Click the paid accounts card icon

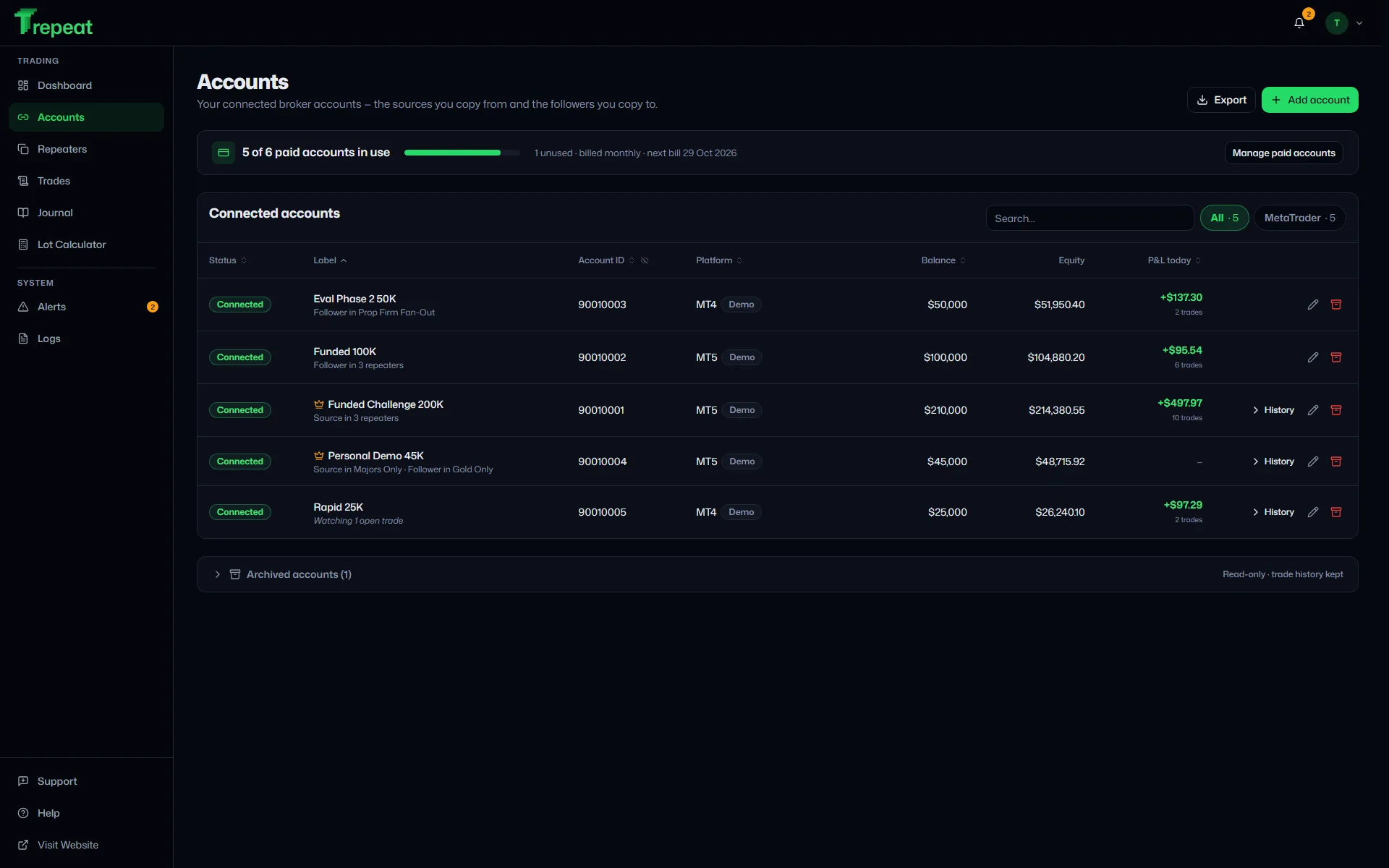click(224, 153)
